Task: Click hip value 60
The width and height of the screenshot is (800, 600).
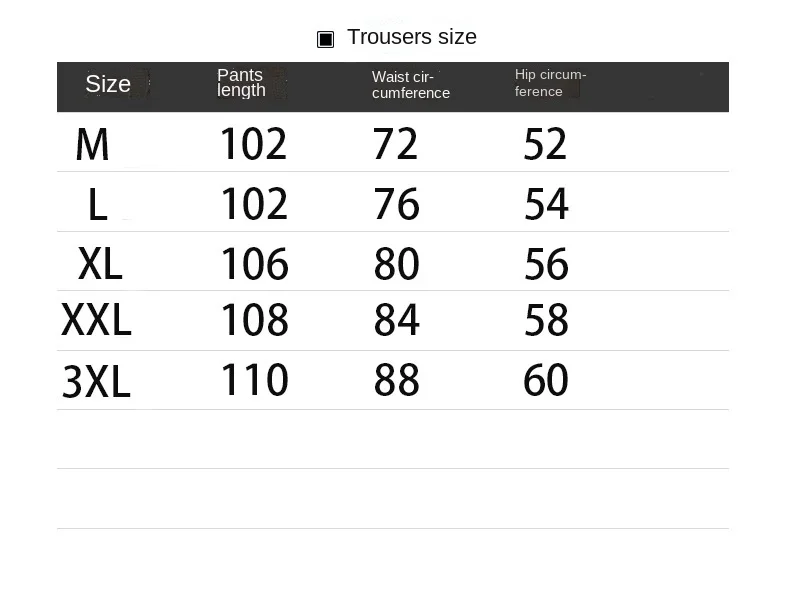Action: click(x=545, y=380)
